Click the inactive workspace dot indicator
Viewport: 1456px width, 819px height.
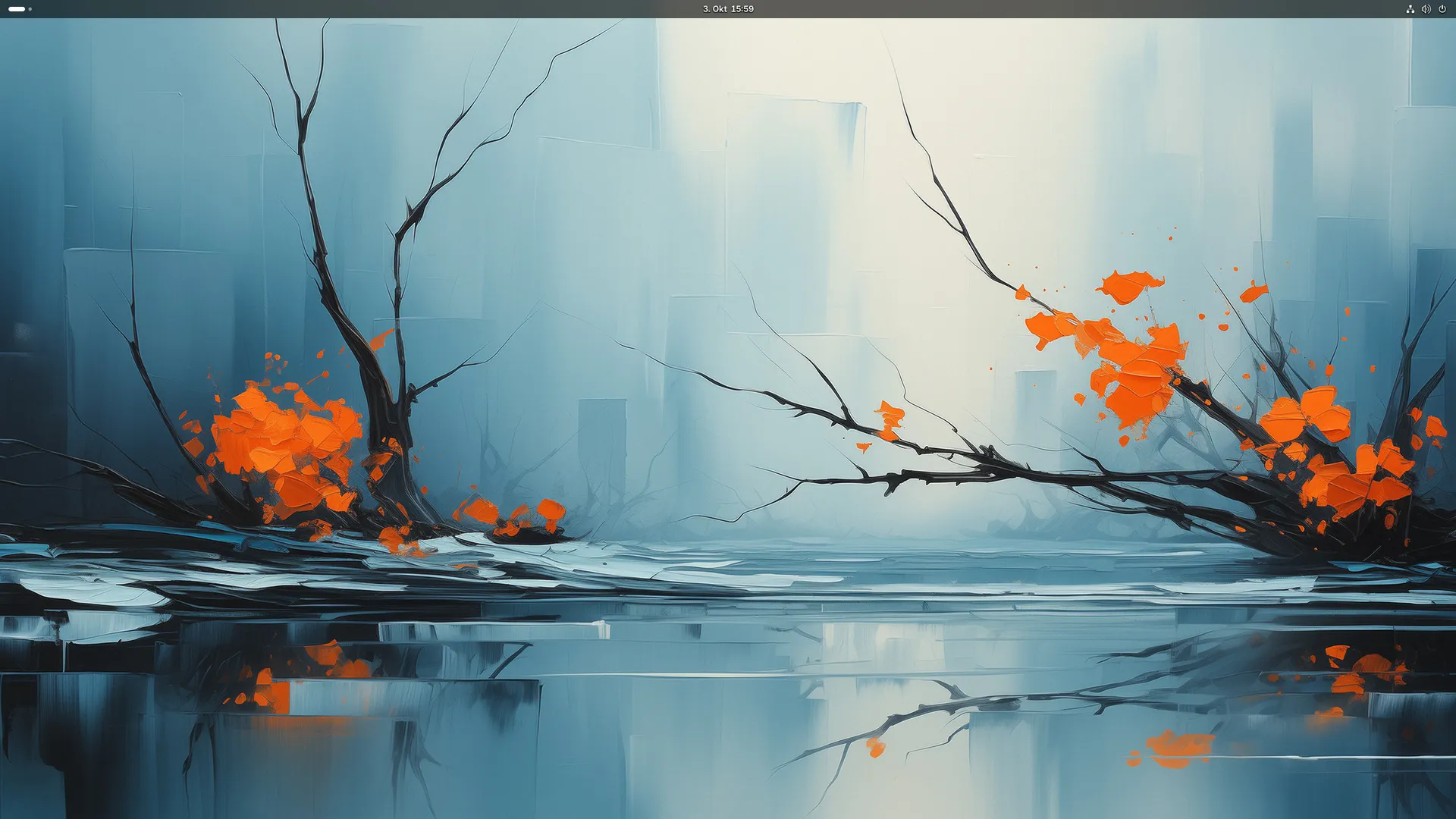point(30,9)
